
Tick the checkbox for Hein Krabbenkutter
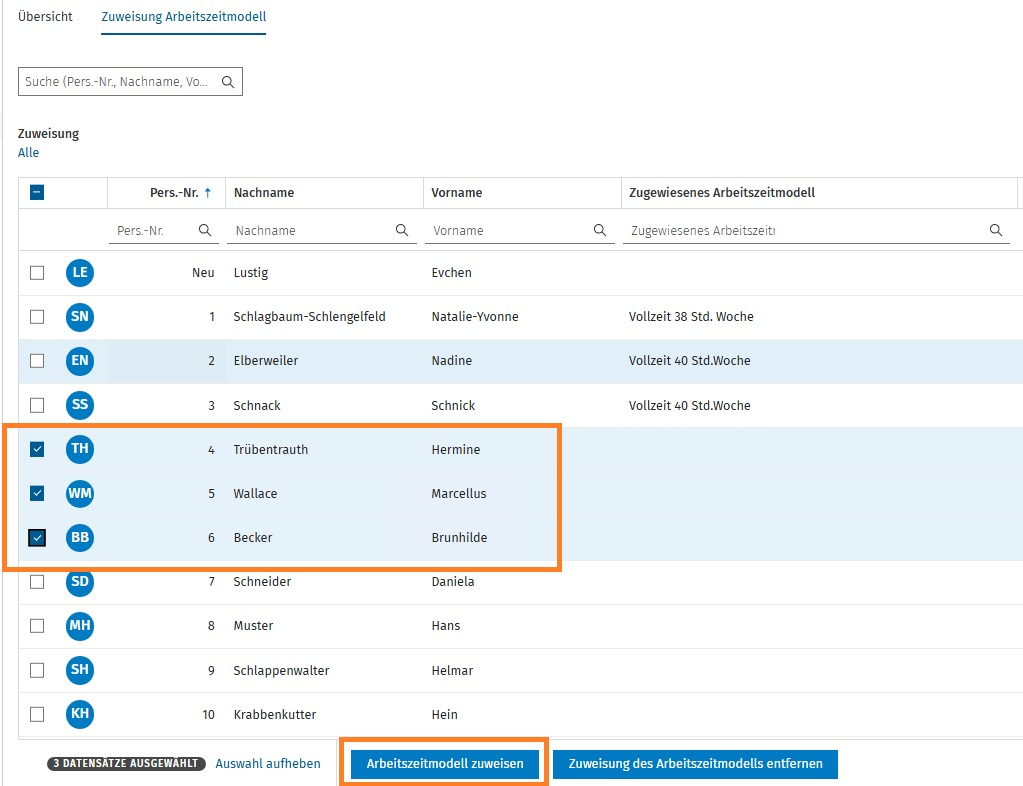pyautogui.click(x=37, y=714)
